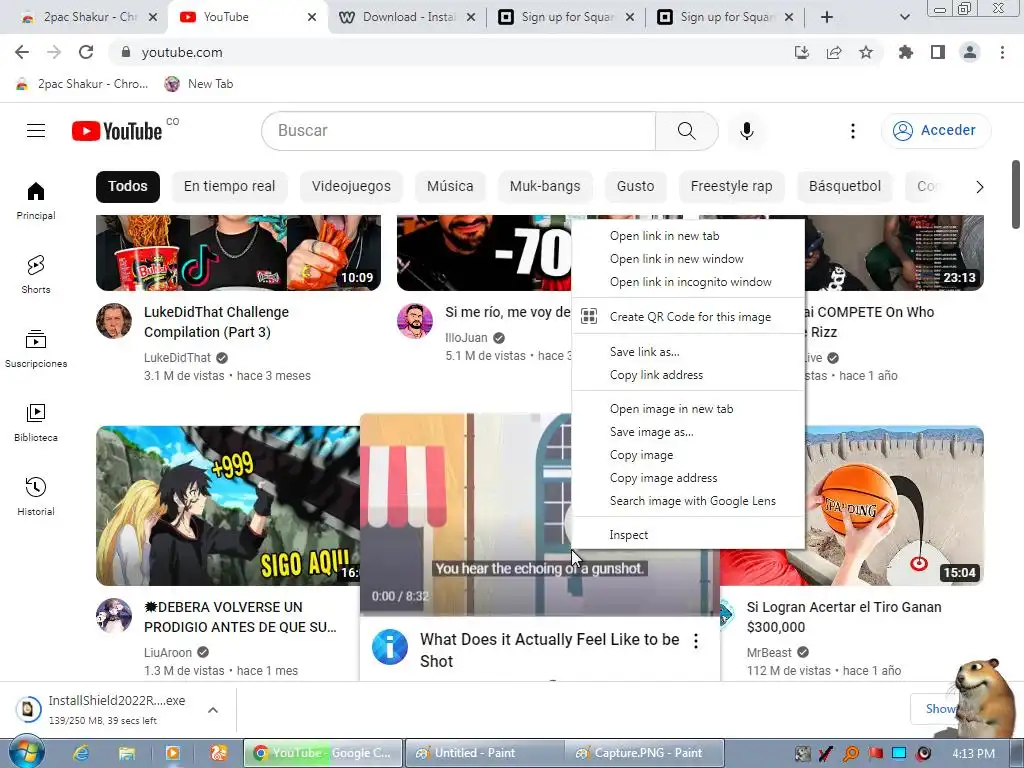Image resolution: width=1024 pixels, height=768 pixels.
Task: Open Suscripciones in the sidebar
Action: (x=36, y=349)
